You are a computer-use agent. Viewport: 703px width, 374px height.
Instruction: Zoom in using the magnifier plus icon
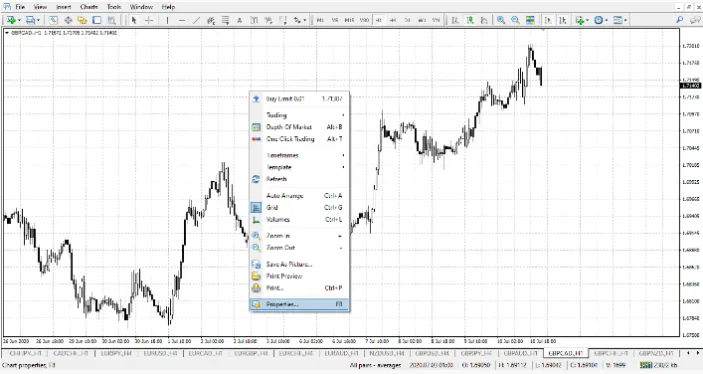tap(501, 20)
